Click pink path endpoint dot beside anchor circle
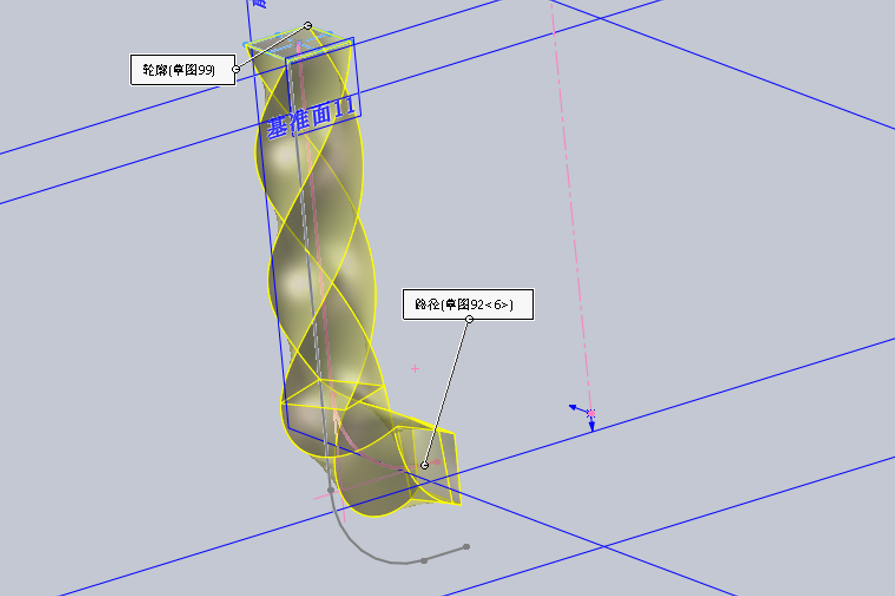The width and height of the screenshot is (895, 596). click(437, 462)
